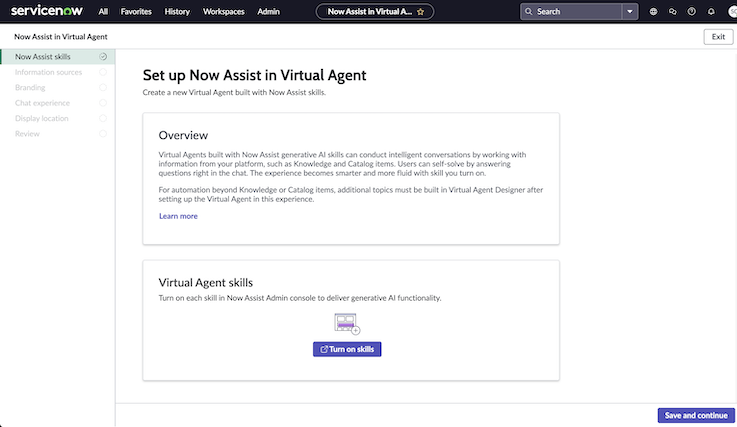
Task: Click the Now Assist skills status circle
Action: point(103,56)
